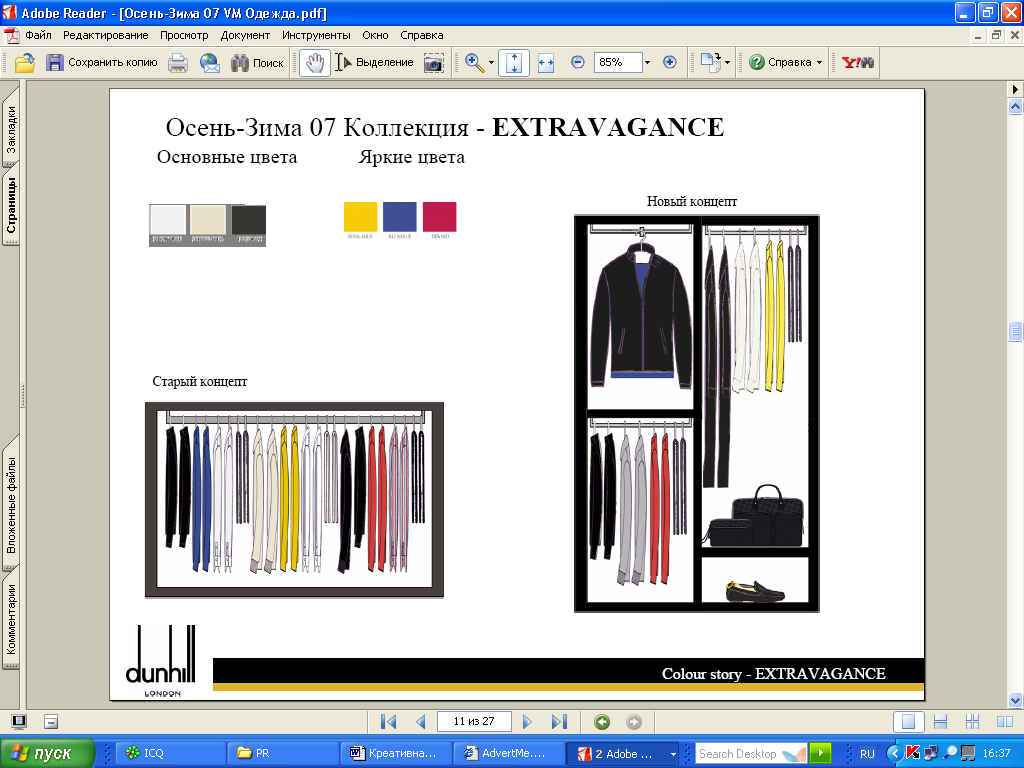Click the green Previous View button
This screenshot has width=1024, height=768.
click(602, 722)
